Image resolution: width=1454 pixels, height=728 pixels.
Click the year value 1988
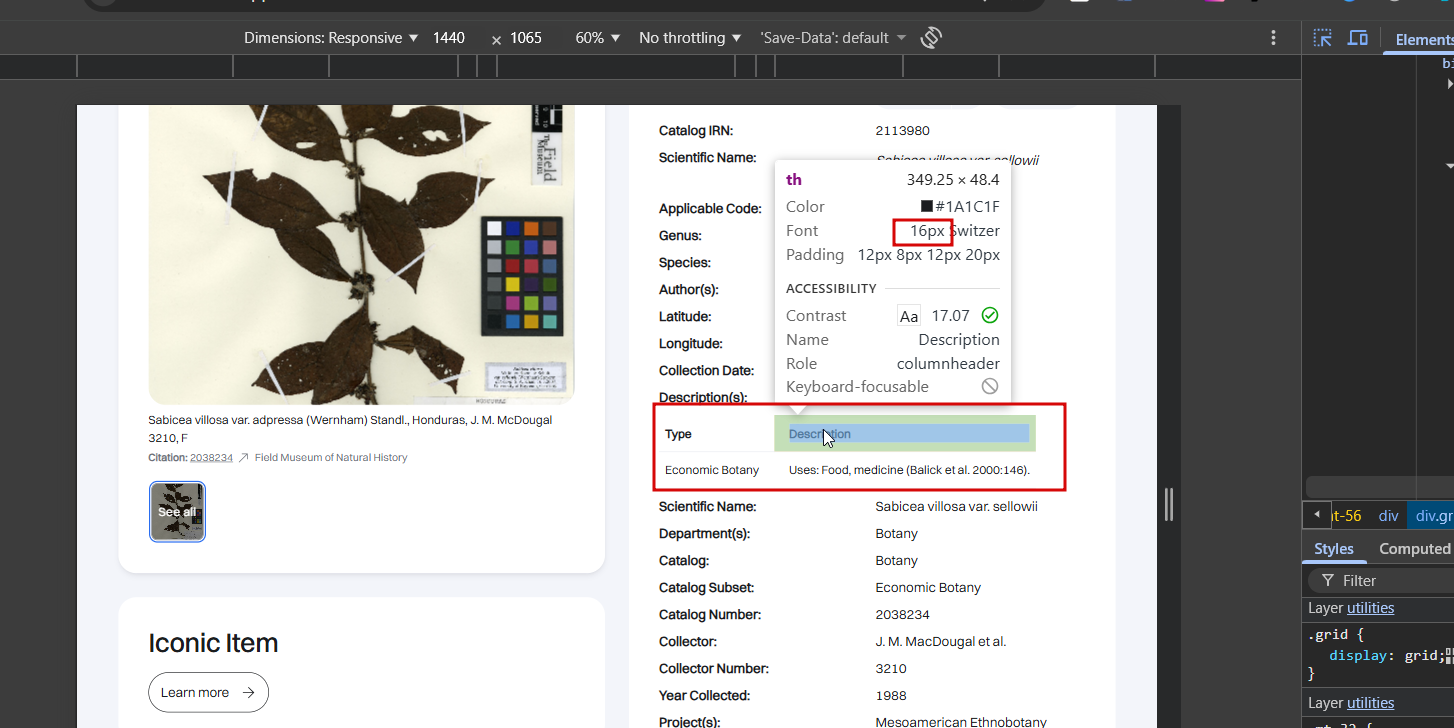pos(891,696)
